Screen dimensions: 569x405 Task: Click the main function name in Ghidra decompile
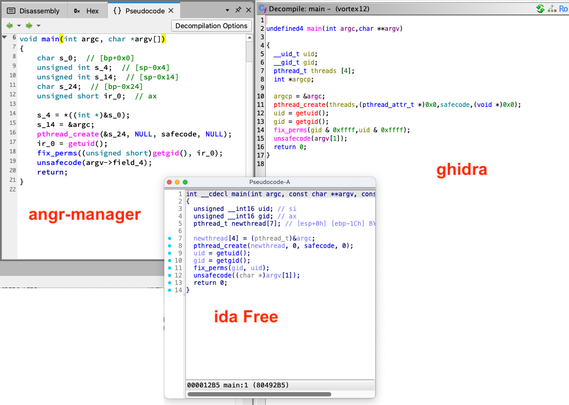(x=314, y=29)
